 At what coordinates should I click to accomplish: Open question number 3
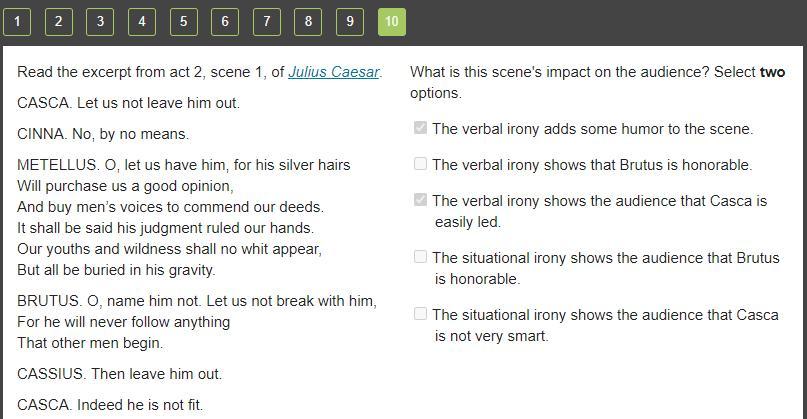pyautogui.click(x=100, y=21)
